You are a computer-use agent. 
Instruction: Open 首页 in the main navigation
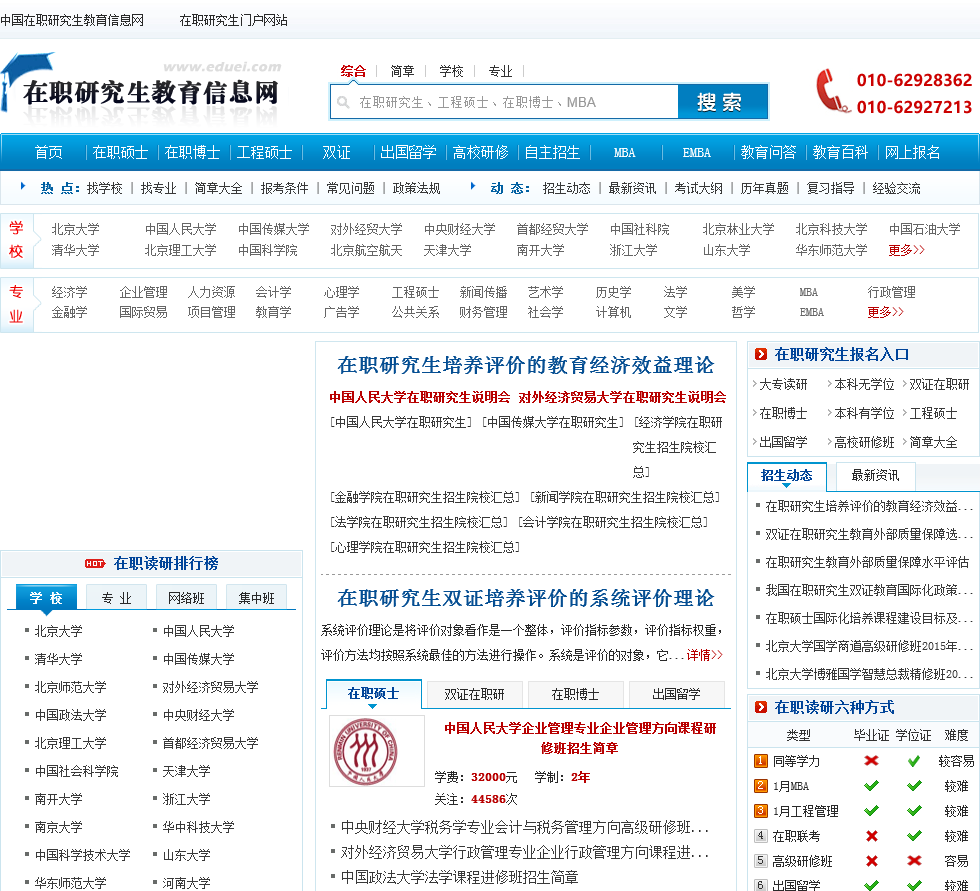(48, 152)
